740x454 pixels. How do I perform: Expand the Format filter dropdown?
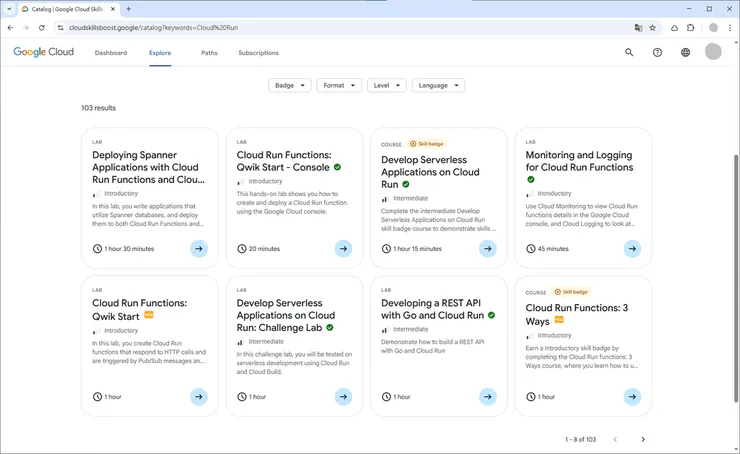coord(339,85)
